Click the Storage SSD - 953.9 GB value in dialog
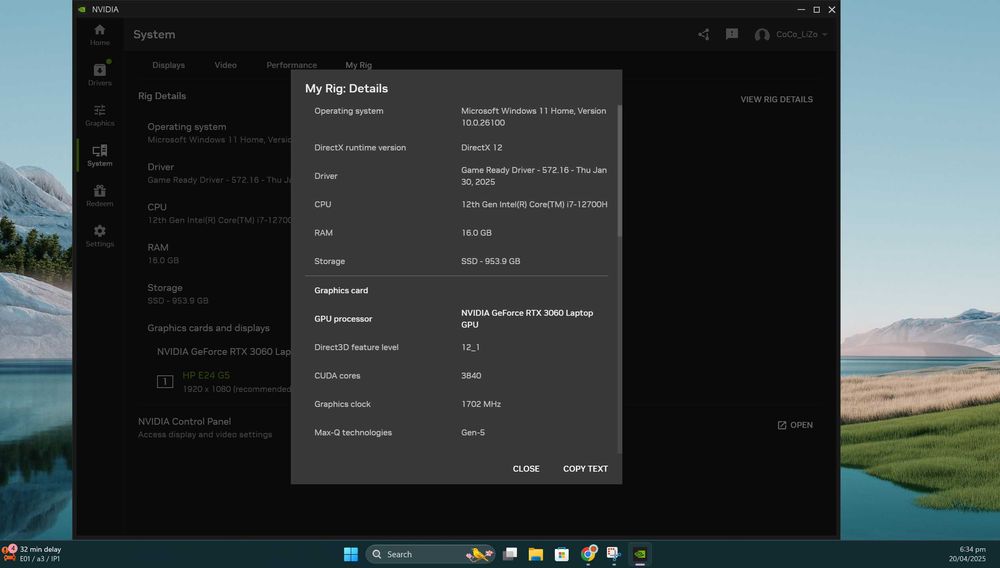Viewport: 1000px width, 568px height. pyautogui.click(x=490, y=261)
